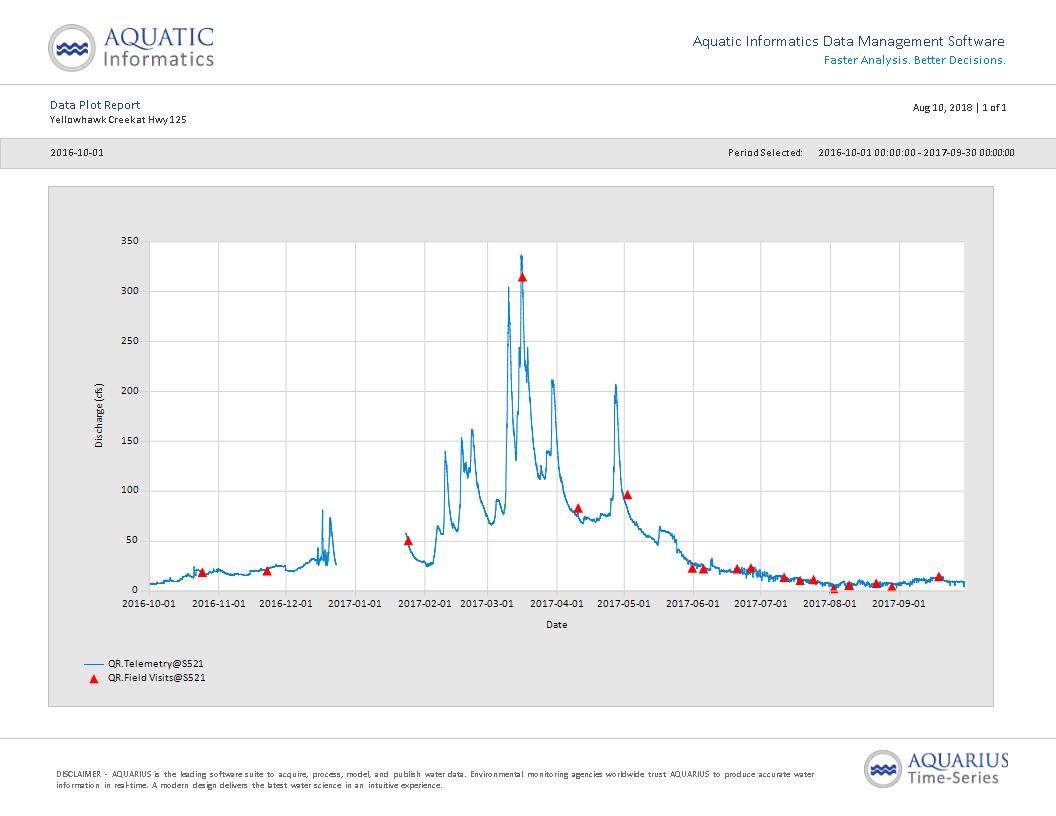Click the Discharge (cfs) axis title
This screenshot has width=1056, height=816.
point(99,415)
